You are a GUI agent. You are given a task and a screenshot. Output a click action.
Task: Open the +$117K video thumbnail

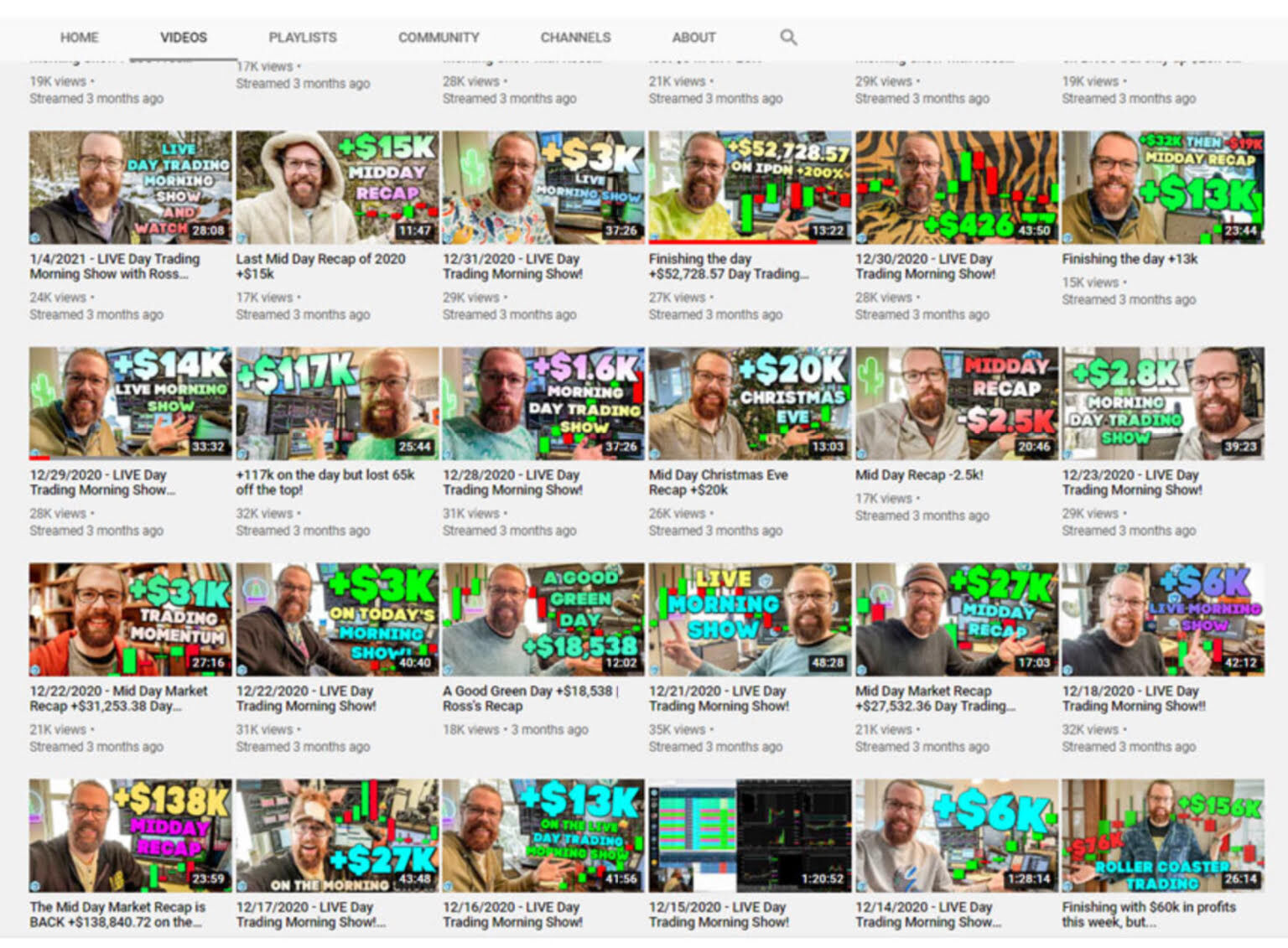337,403
